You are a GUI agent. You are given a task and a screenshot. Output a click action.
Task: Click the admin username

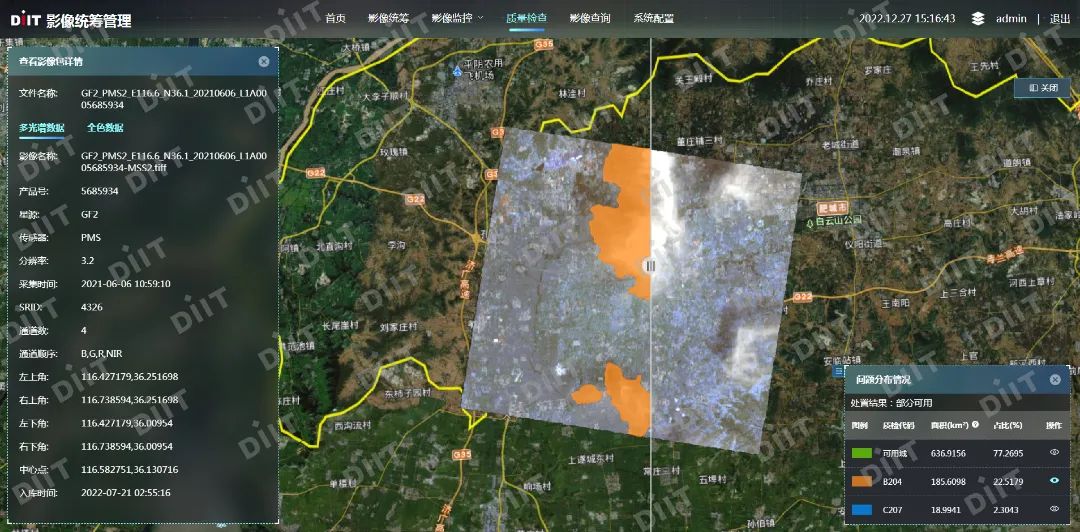coord(1011,19)
